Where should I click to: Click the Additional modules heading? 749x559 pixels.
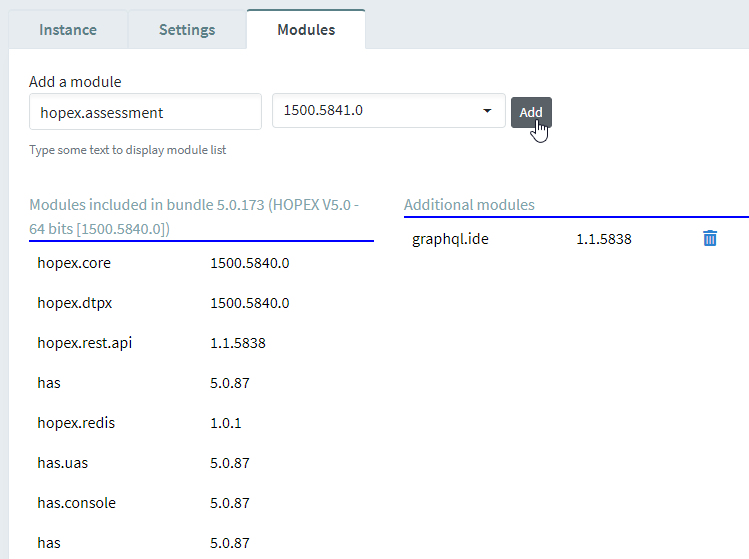click(469, 205)
